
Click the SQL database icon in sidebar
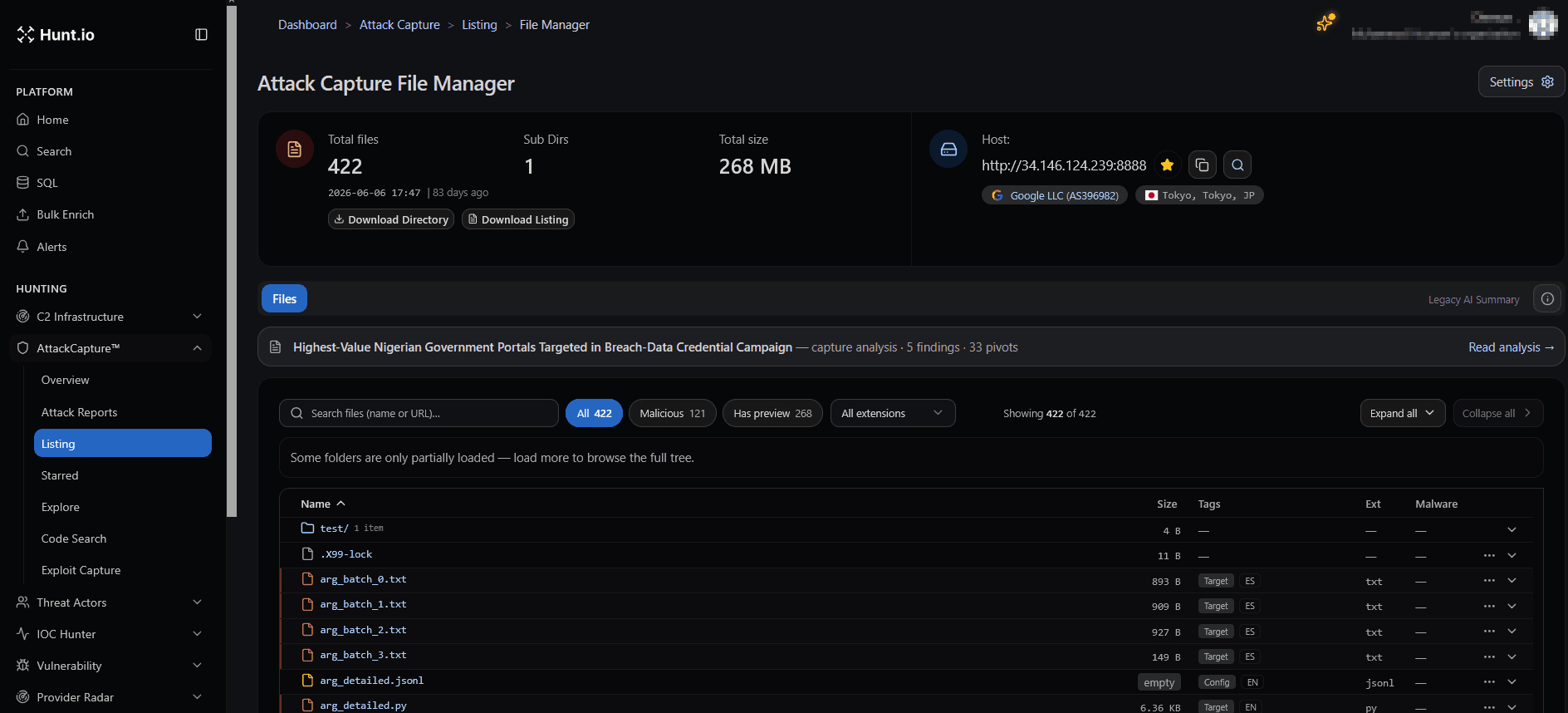click(23, 183)
